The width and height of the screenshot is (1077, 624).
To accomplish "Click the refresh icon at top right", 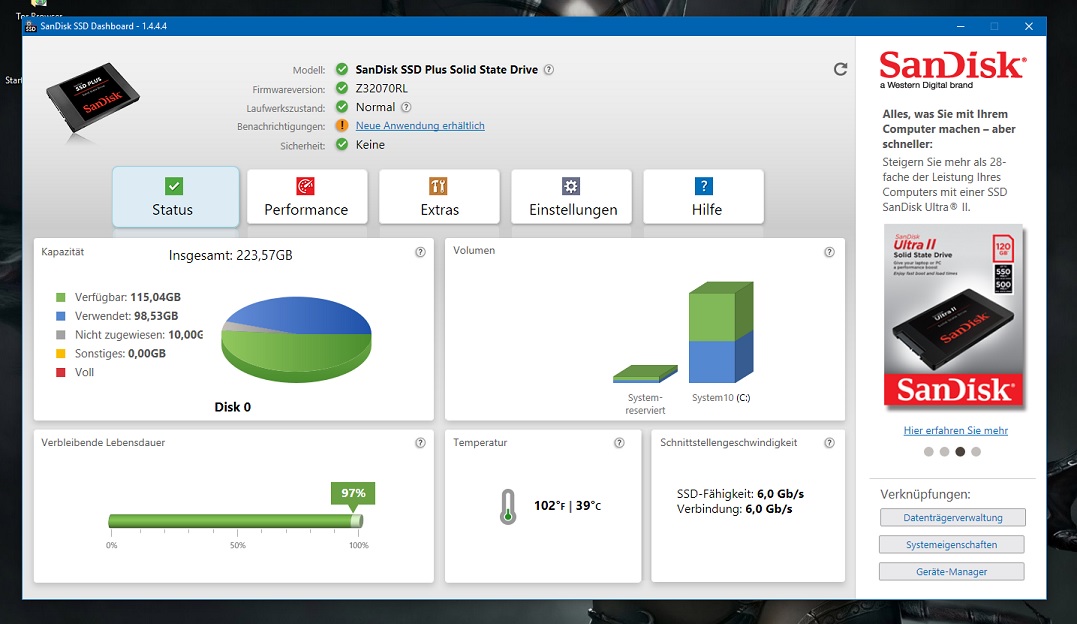I will coord(840,69).
